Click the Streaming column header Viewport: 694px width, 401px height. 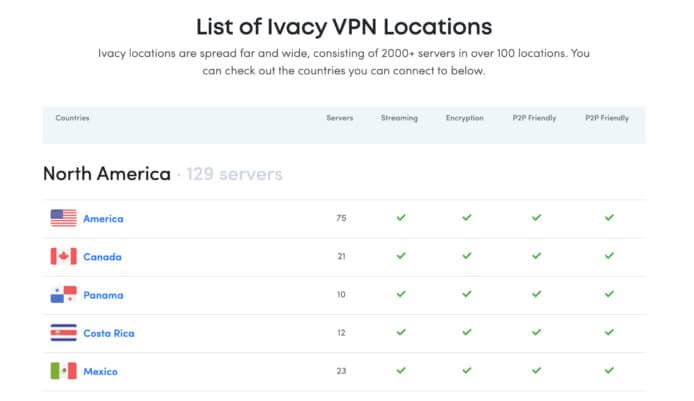click(x=399, y=118)
